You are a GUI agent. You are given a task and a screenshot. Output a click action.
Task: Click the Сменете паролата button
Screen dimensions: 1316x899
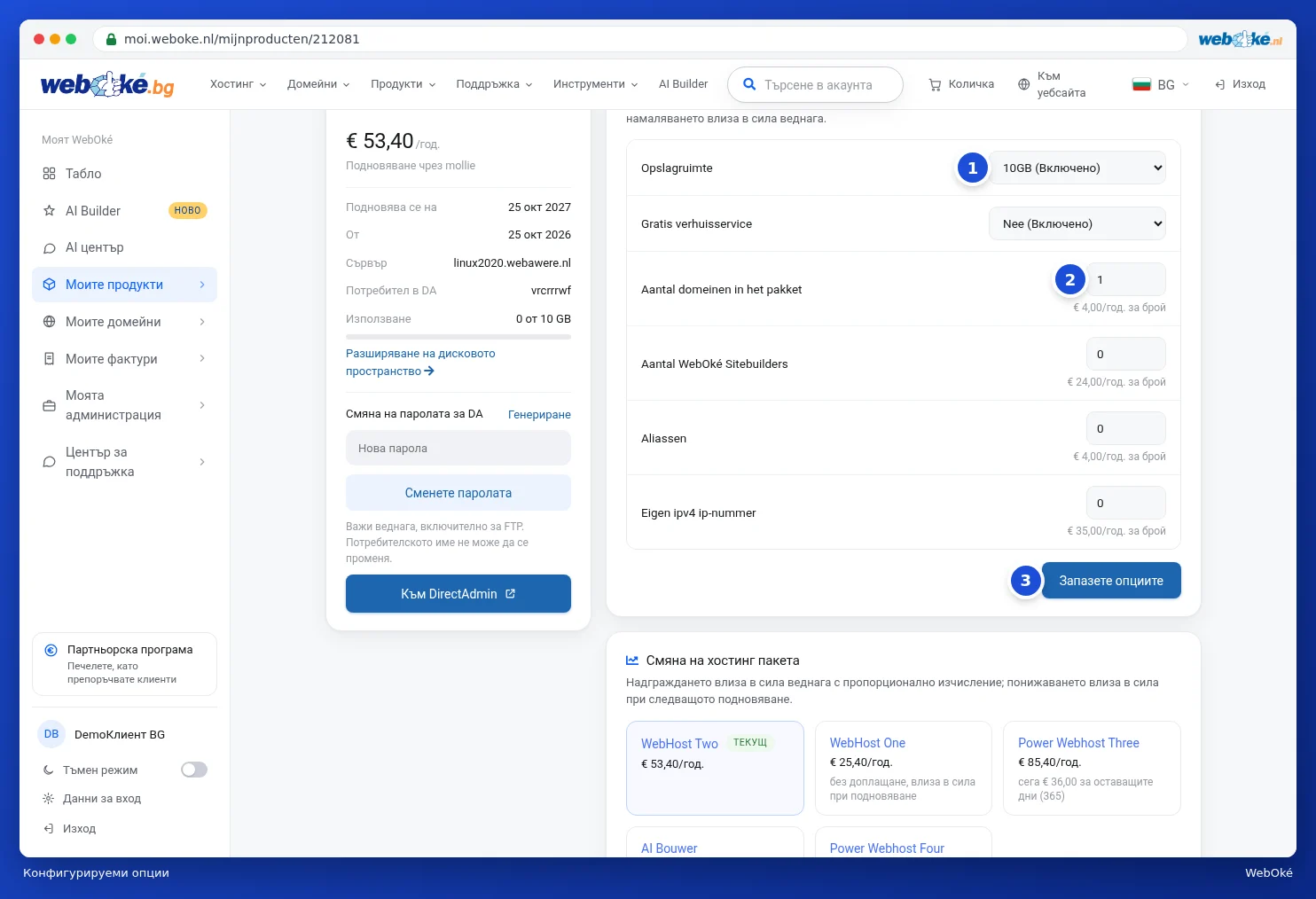point(458,493)
